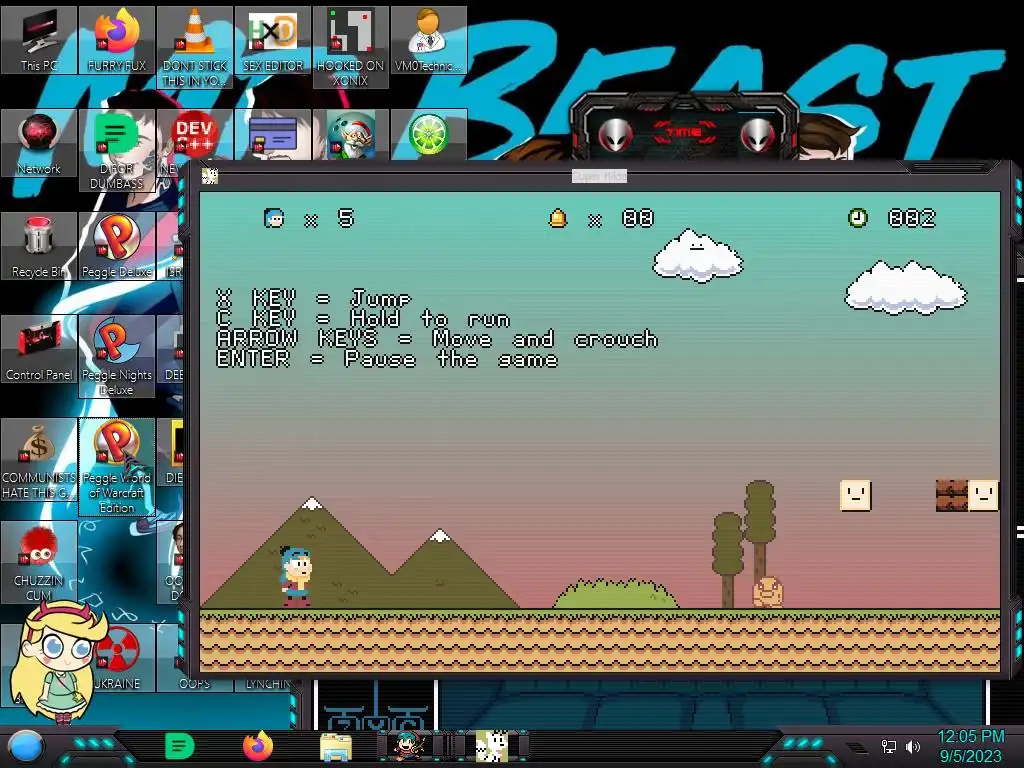Click the left alien head on the widget
The image size is (1024, 768).
point(615,136)
